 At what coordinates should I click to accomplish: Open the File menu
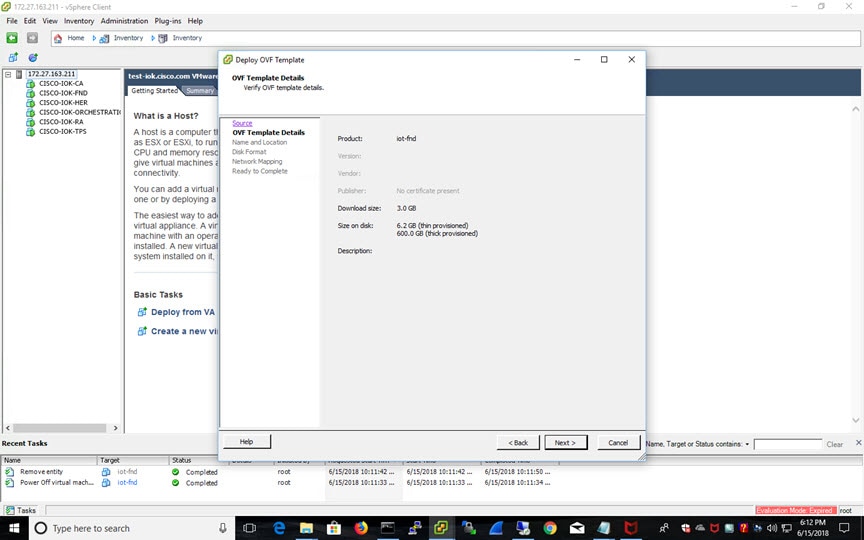12,21
